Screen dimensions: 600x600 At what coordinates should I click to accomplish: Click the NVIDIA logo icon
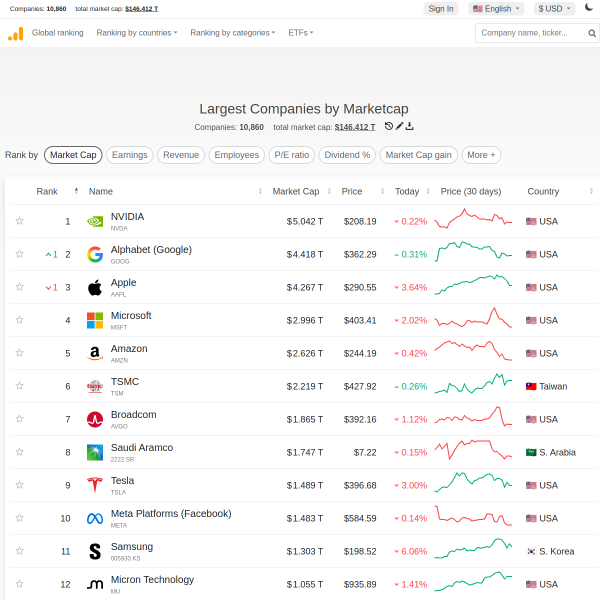95,221
